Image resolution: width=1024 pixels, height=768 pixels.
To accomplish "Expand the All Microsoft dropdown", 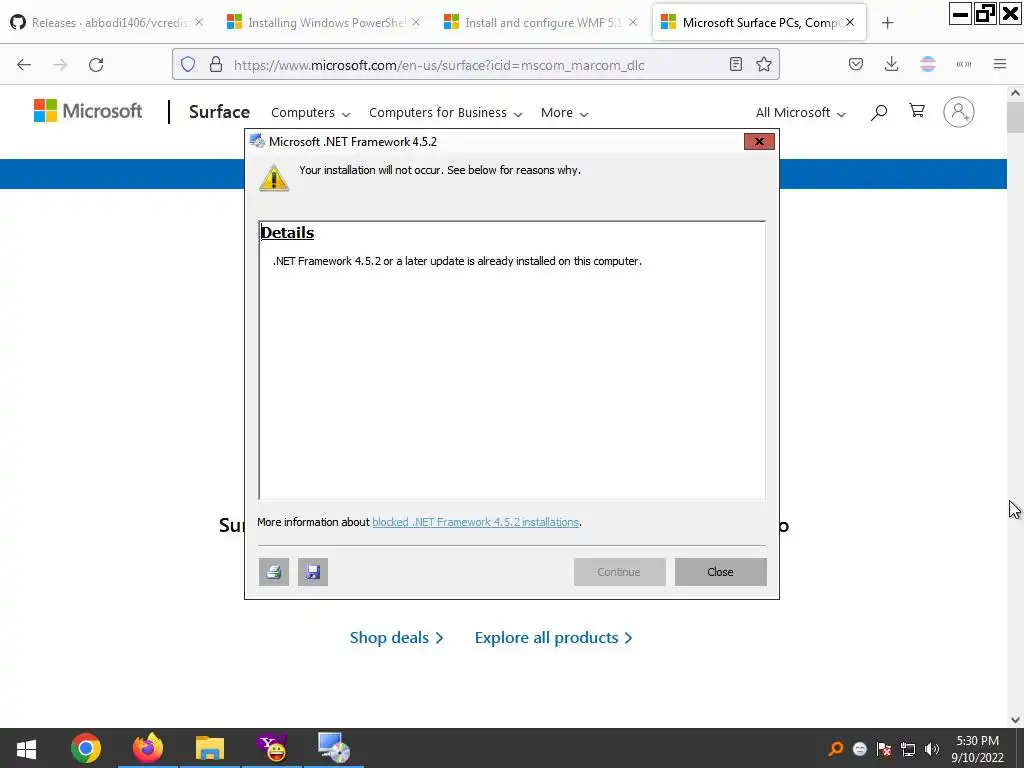I will coord(801,113).
